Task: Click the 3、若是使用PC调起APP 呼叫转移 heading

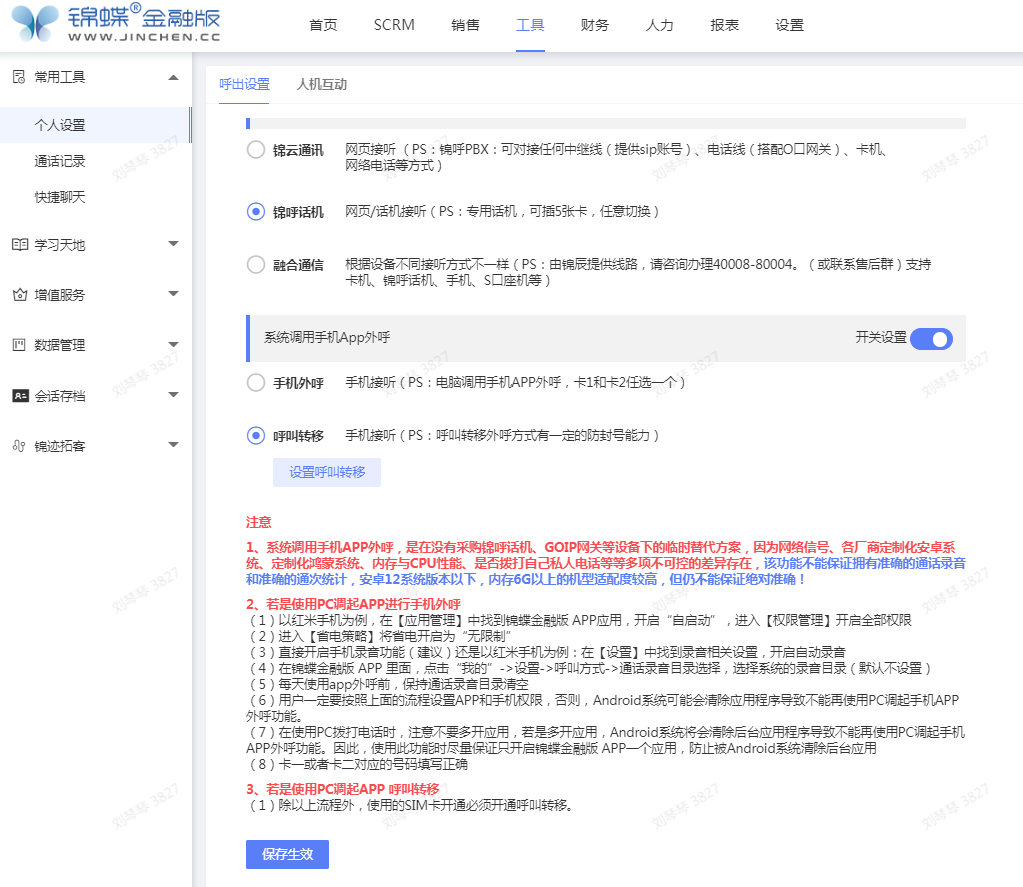Action: pos(343,789)
